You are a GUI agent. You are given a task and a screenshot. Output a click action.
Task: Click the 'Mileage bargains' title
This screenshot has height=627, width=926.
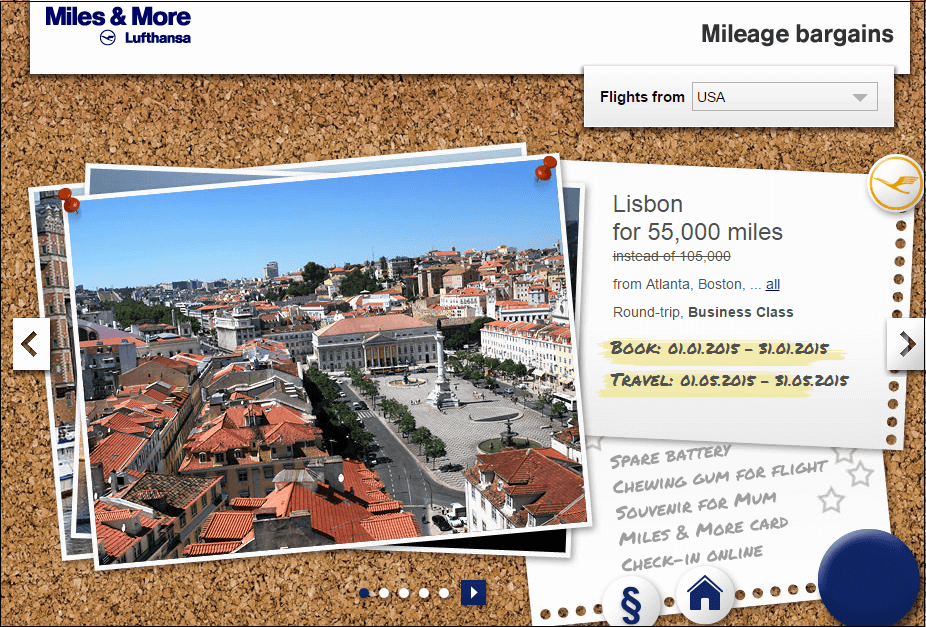[x=797, y=34]
